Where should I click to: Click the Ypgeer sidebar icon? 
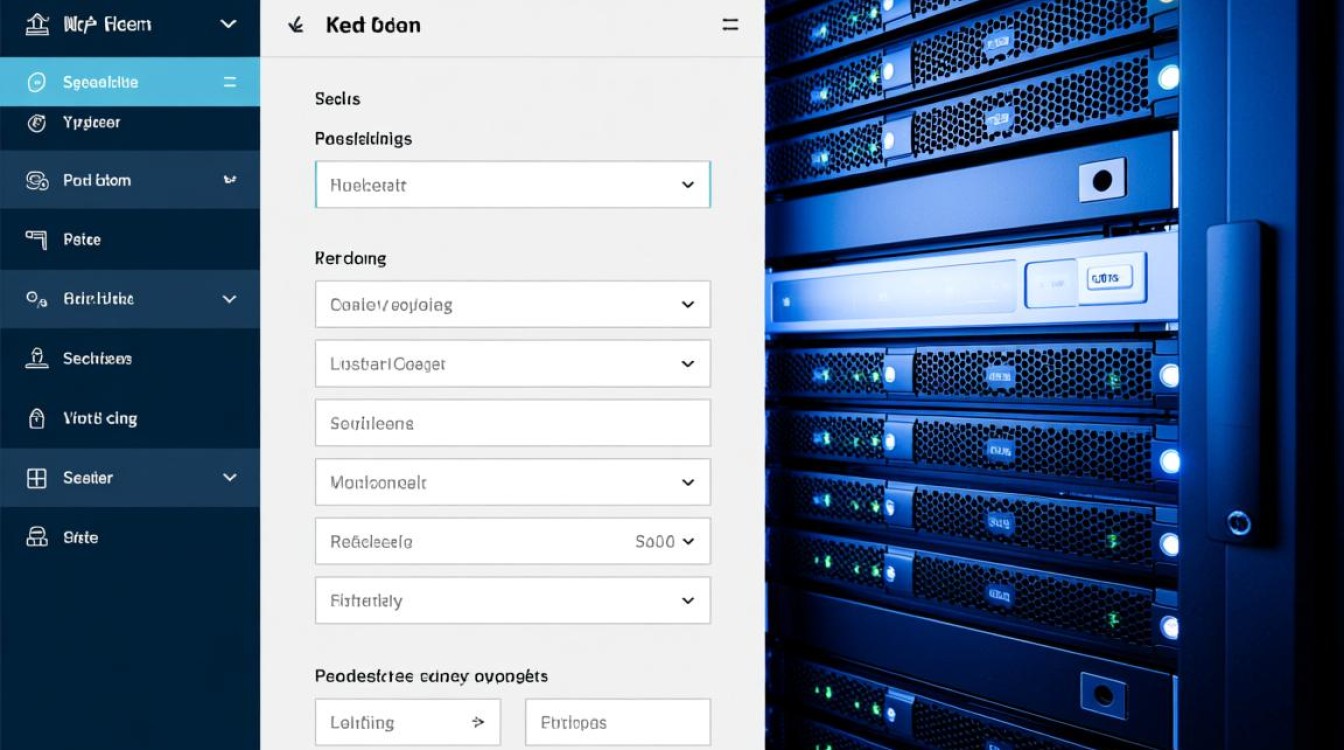pos(37,123)
